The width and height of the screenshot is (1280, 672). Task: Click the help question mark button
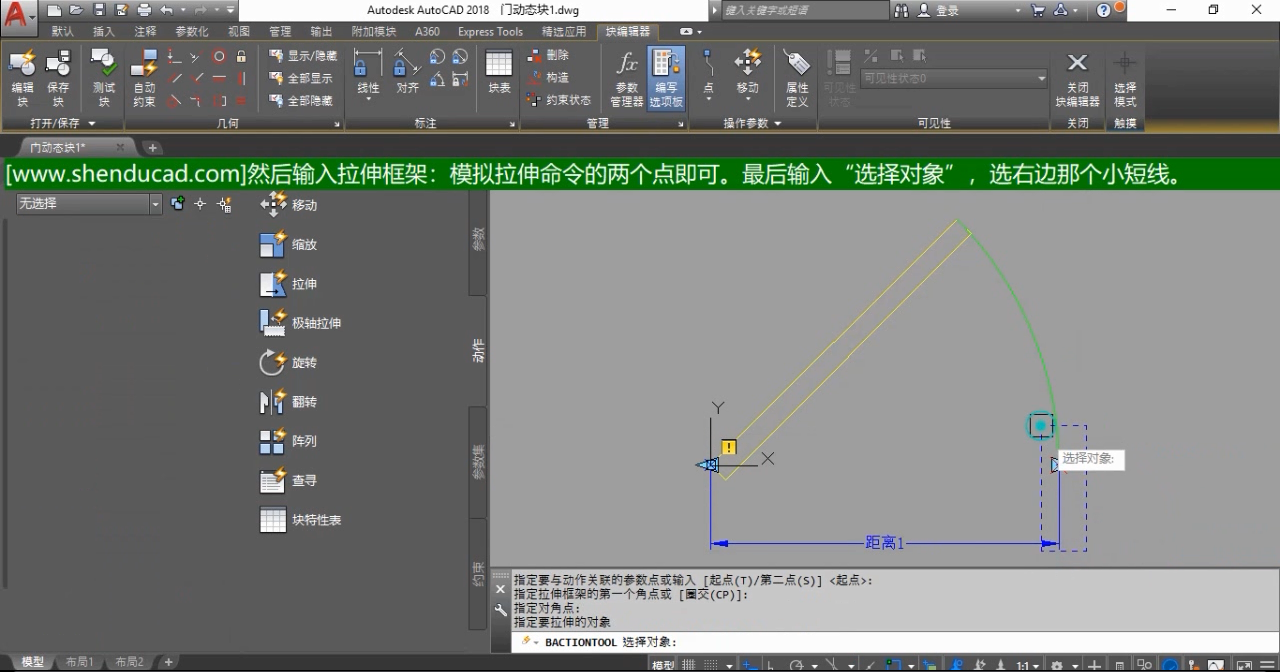[1104, 10]
